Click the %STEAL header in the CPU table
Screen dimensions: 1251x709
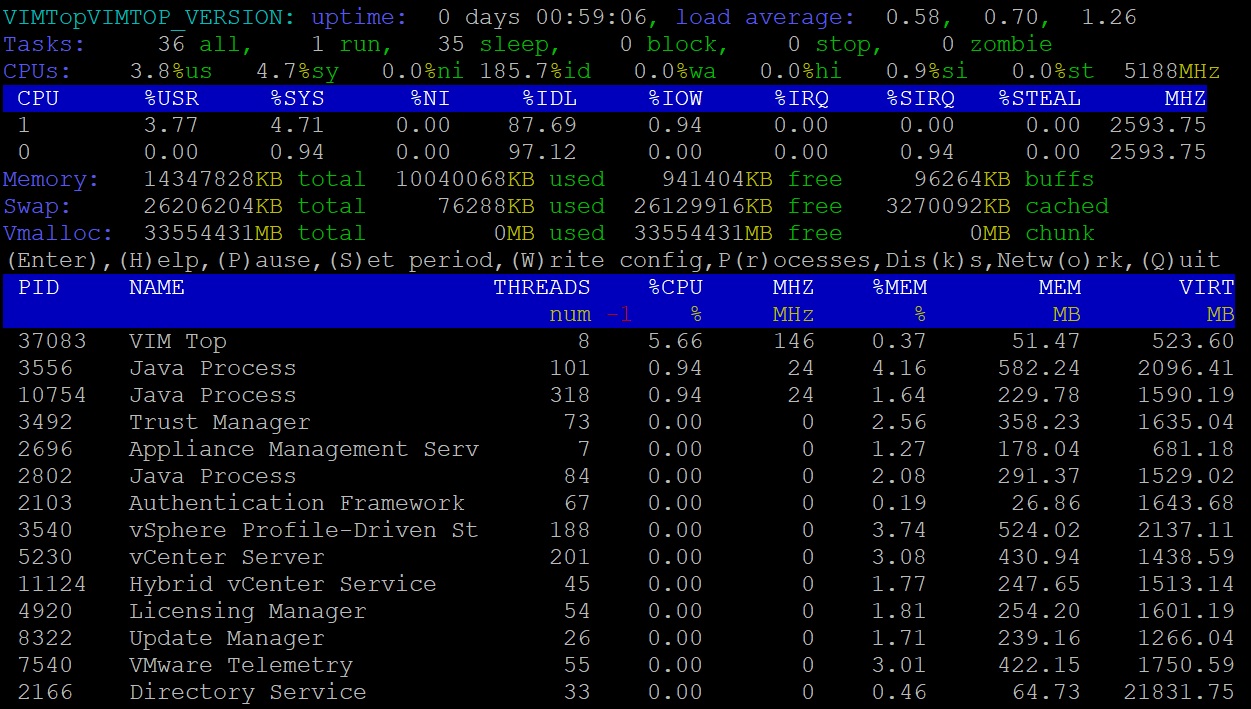tap(1039, 98)
